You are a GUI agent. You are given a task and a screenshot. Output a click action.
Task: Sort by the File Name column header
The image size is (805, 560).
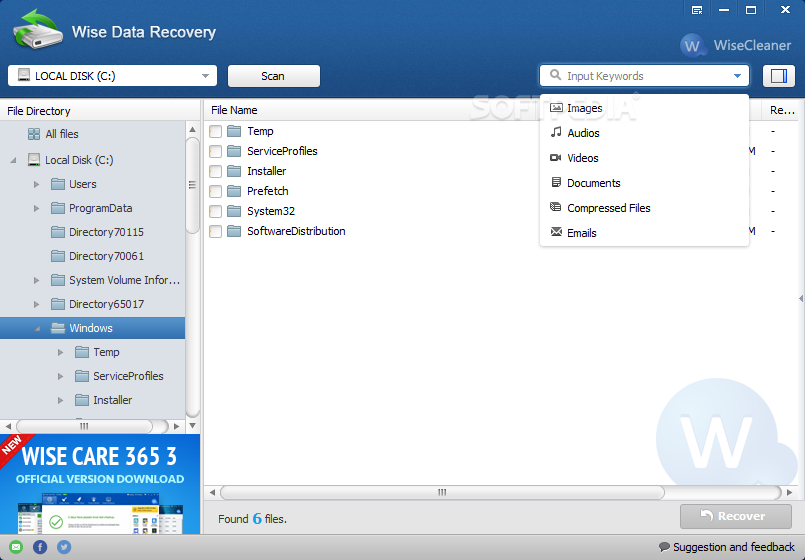tap(234, 110)
